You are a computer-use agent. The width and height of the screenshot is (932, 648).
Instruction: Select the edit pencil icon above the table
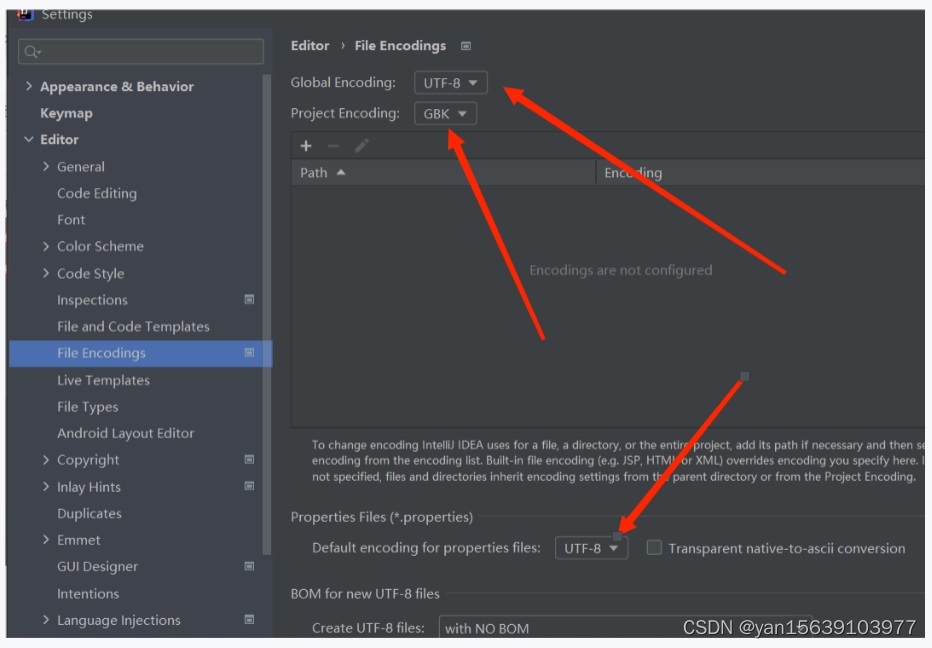(362, 146)
